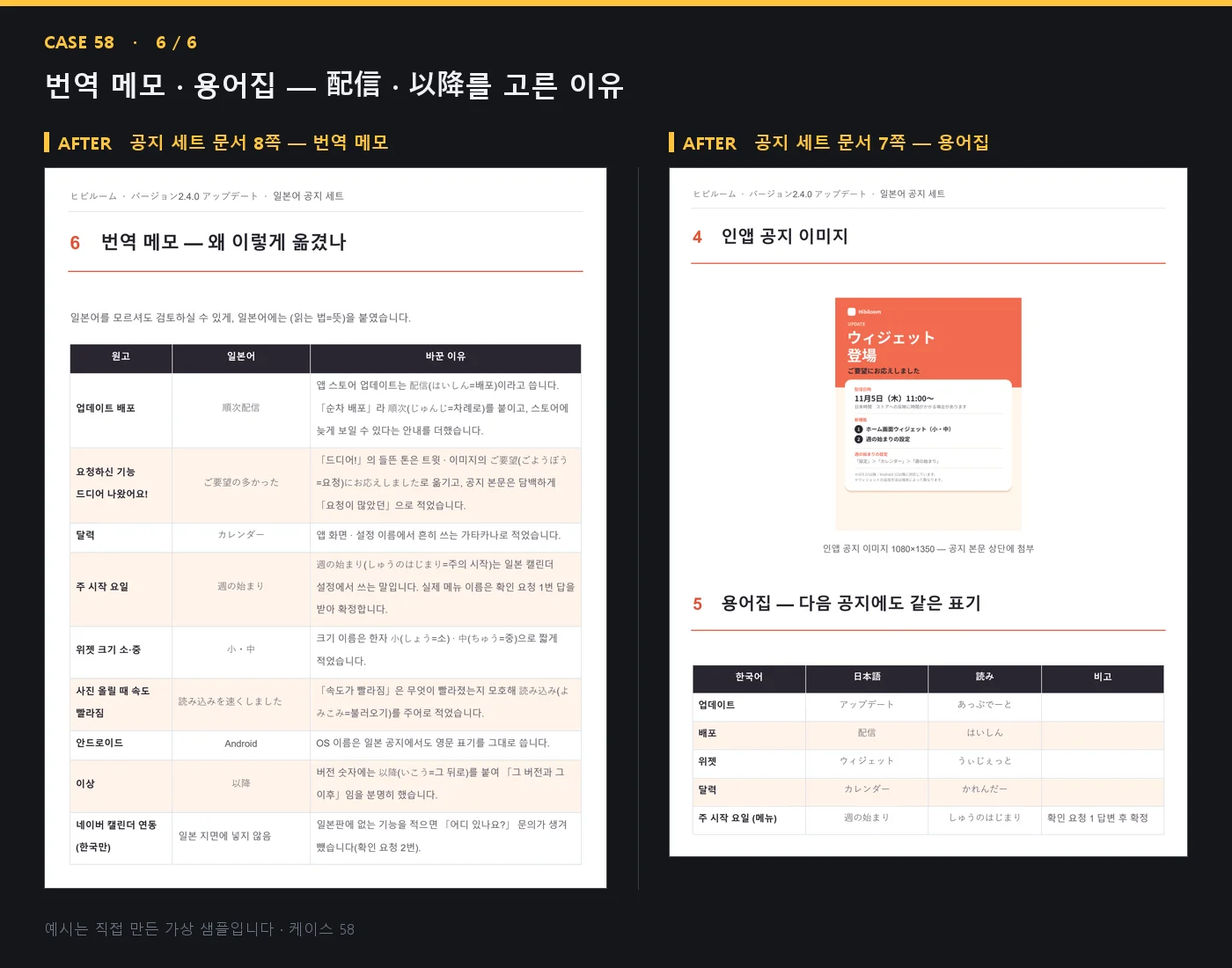Screen dimensions: 1232x968
Task: Click section heading '인앱 공지 이미지'
Action: point(785,236)
